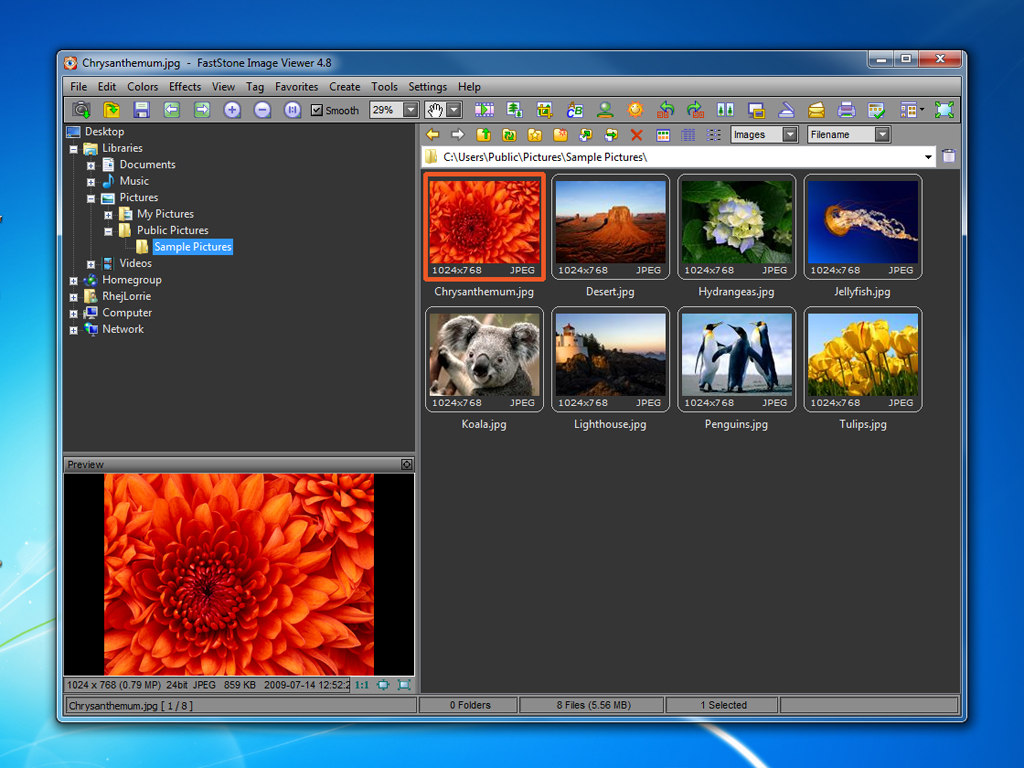This screenshot has height=768, width=1024.
Task: Select the Network item in tree
Action: point(123,329)
